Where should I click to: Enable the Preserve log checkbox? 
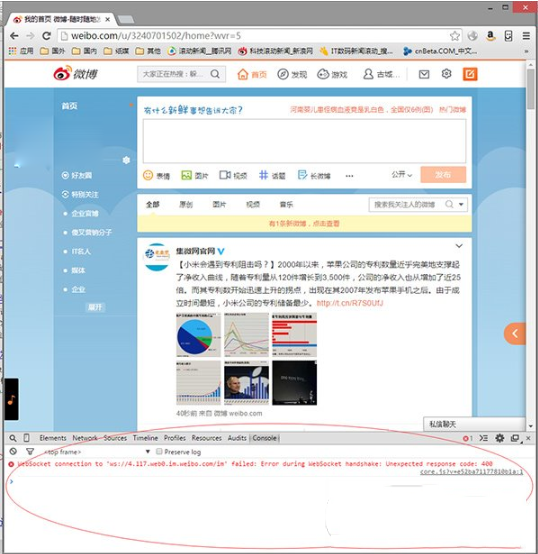pyautogui.click(x=159, y=452)
